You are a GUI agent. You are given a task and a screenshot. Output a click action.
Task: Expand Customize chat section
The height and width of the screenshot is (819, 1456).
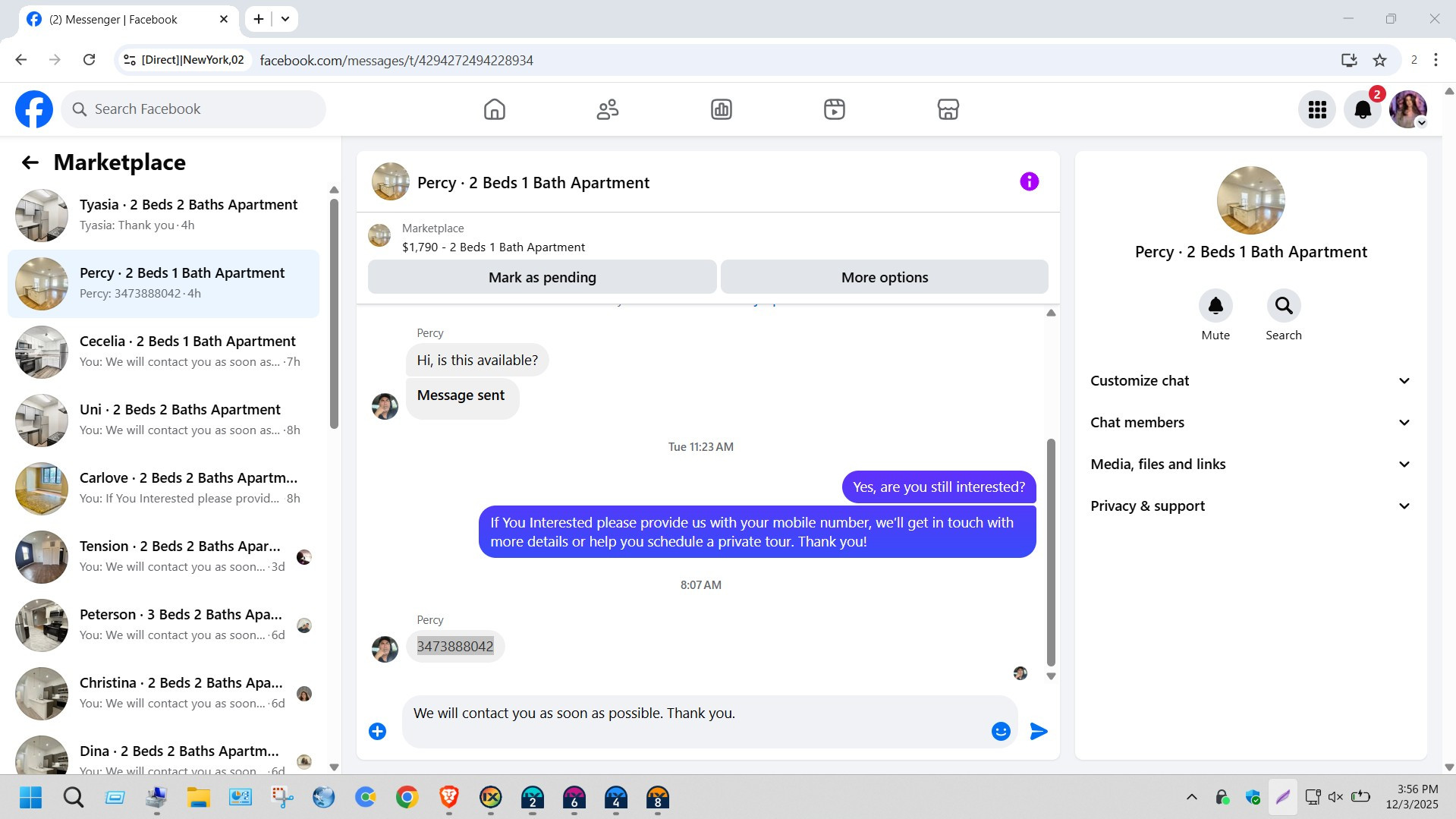click(1250, 381)
